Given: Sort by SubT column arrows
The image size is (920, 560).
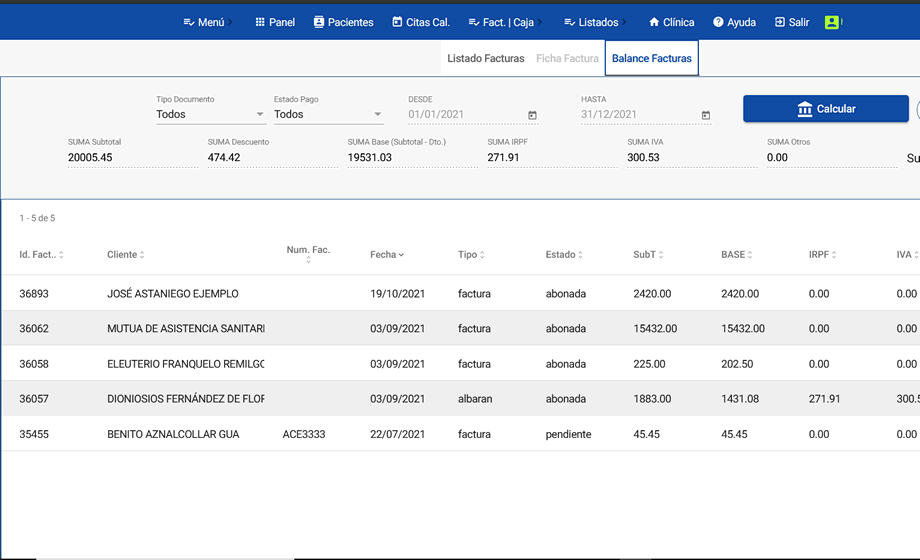Looking at the screenshot, I should tap(663, 255).
